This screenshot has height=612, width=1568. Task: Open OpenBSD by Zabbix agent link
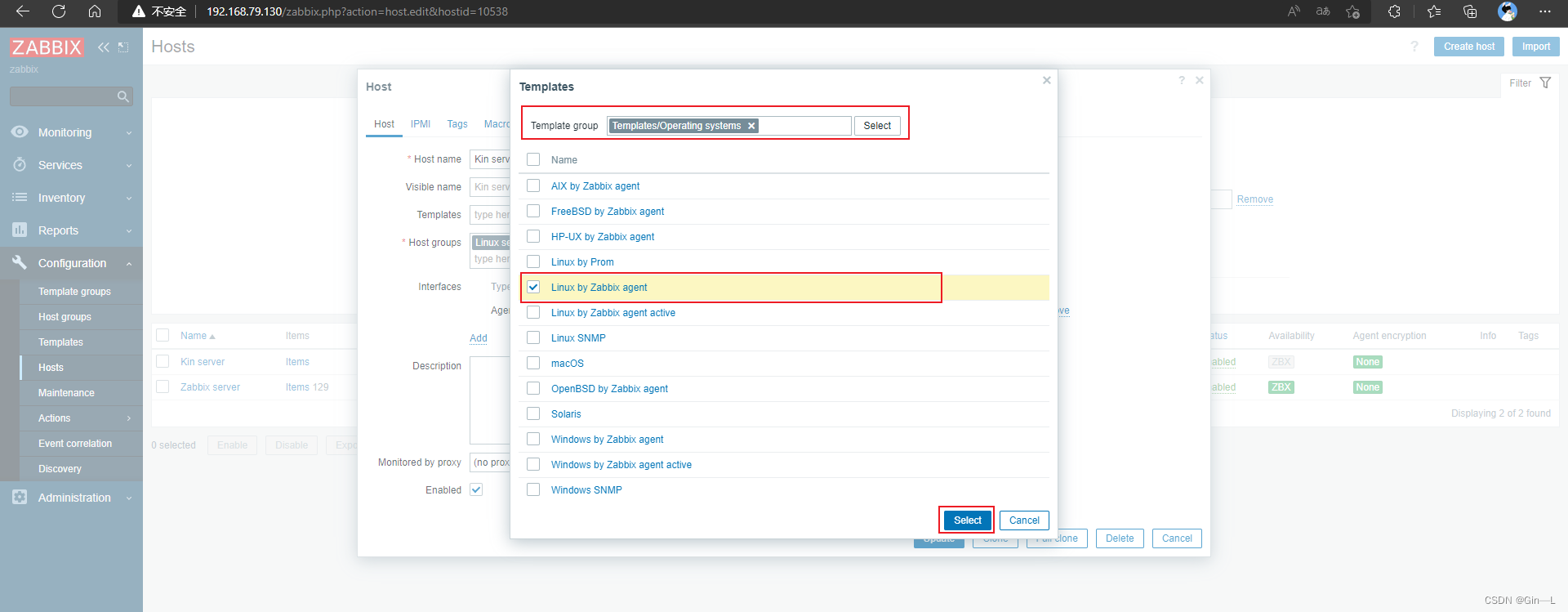coord(609,389)
